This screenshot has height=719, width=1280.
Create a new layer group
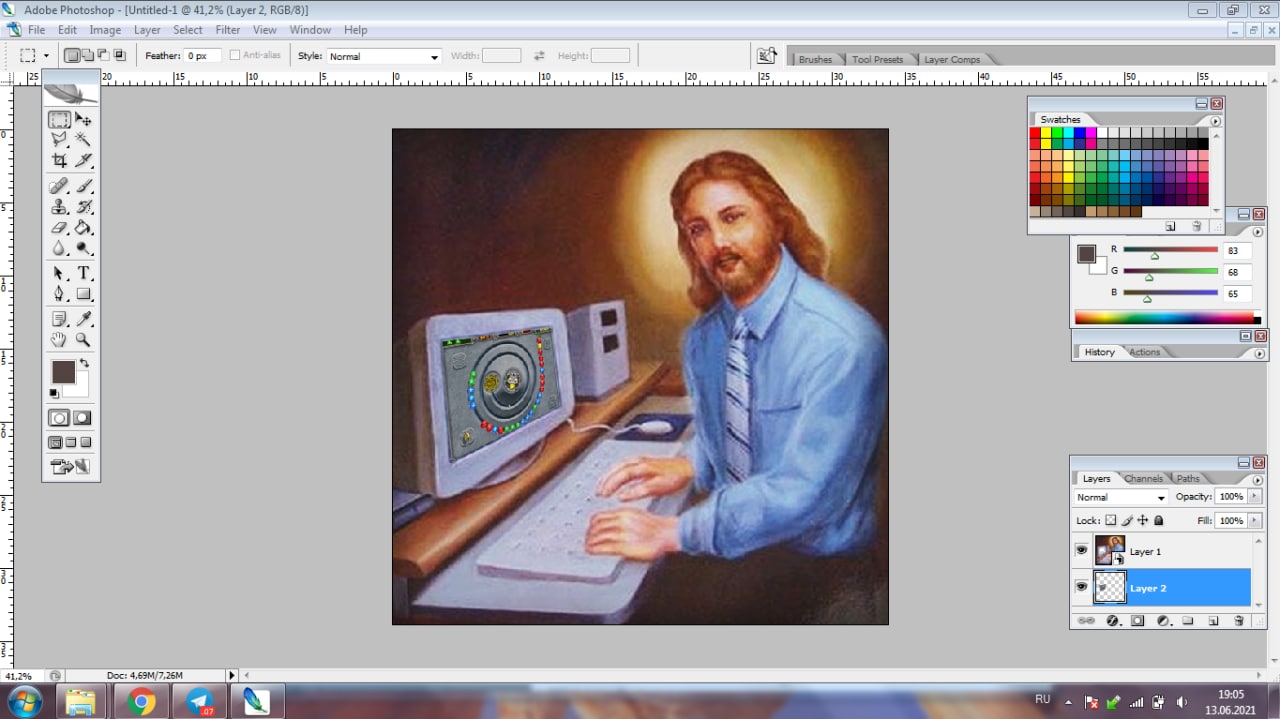1188,621
